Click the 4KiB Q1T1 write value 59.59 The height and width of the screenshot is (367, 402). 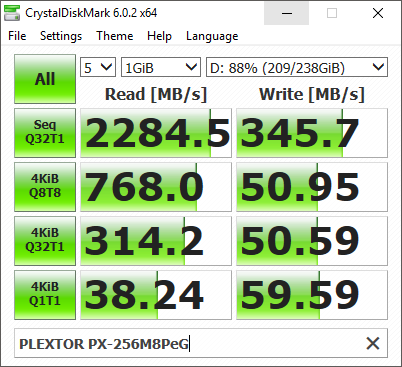[x=312, y=295]
